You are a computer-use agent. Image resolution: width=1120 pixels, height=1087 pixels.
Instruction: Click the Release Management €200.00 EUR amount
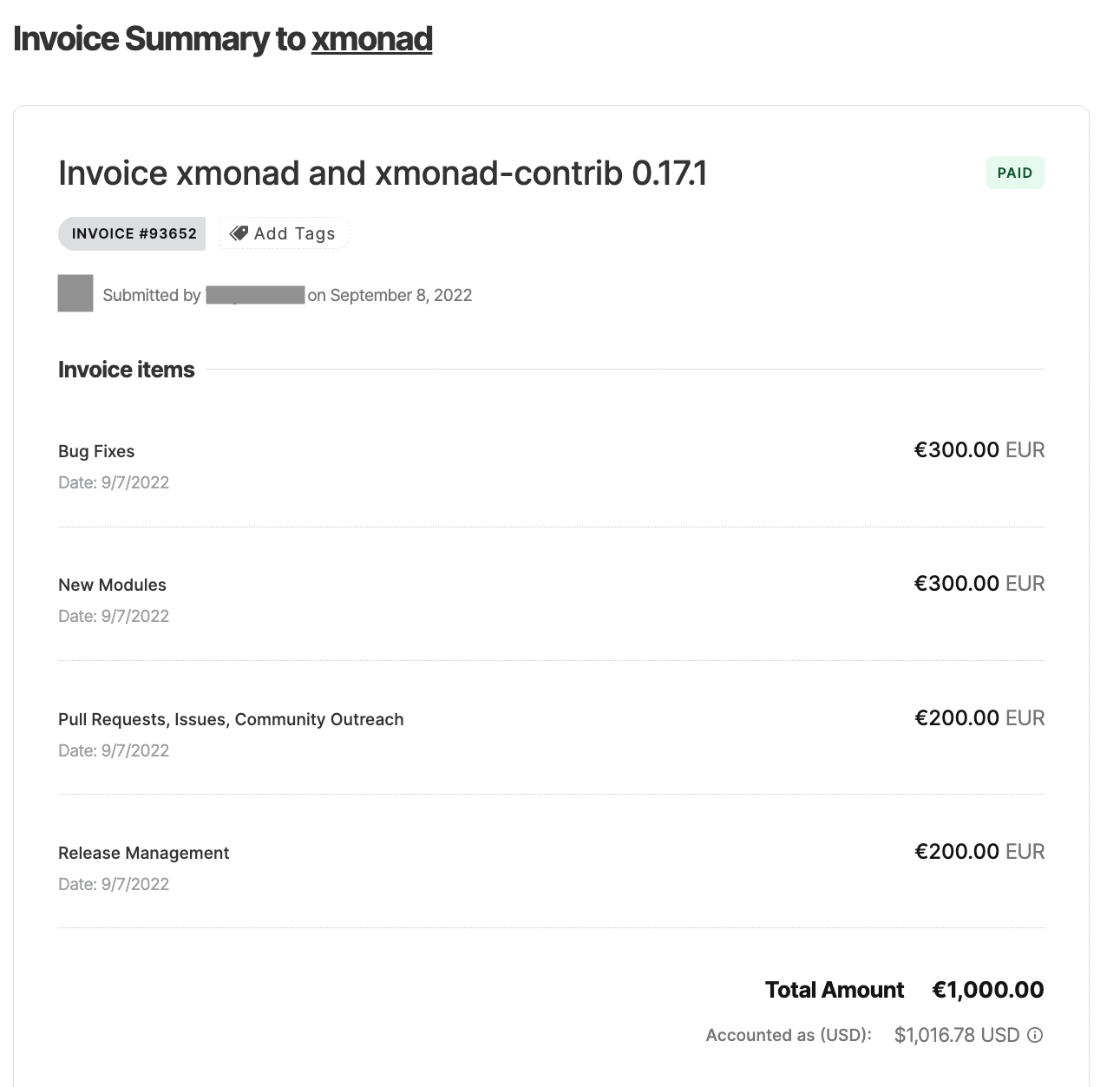tap(979, 851)
